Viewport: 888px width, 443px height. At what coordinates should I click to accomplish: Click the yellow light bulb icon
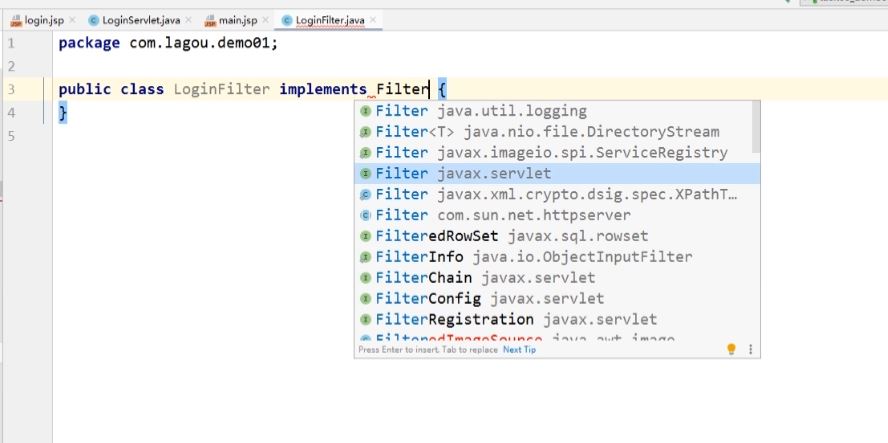pyautogui.click(x=731, y=349)
